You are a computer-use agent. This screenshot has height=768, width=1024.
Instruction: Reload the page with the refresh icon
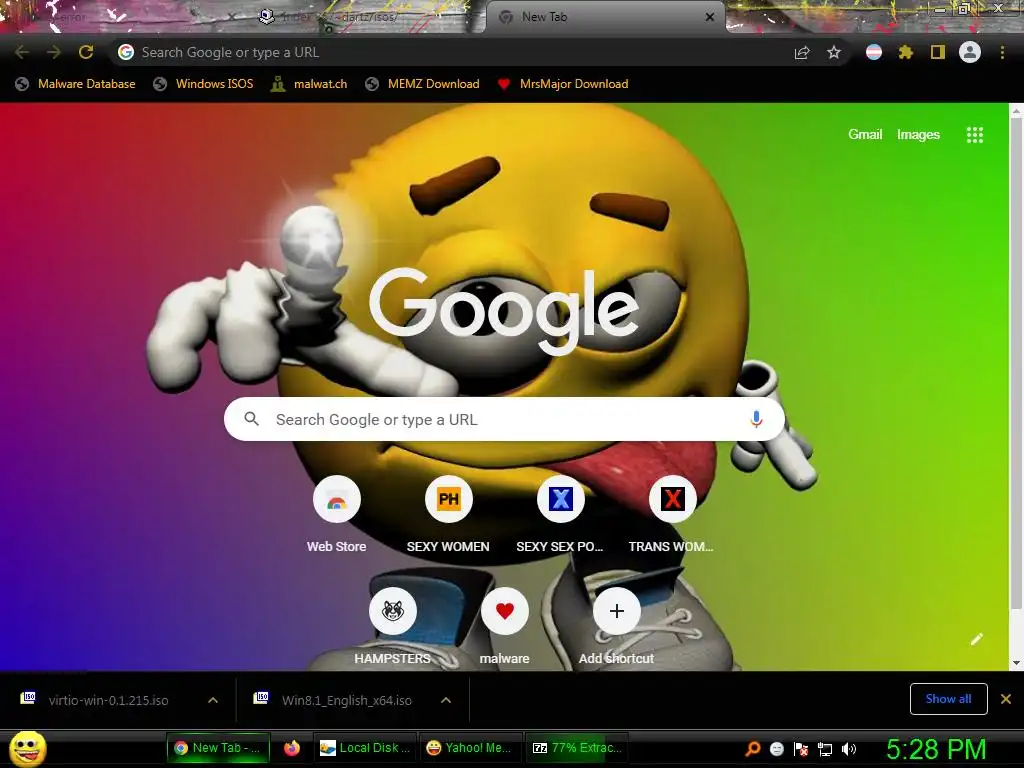click(x=86, y=52)
